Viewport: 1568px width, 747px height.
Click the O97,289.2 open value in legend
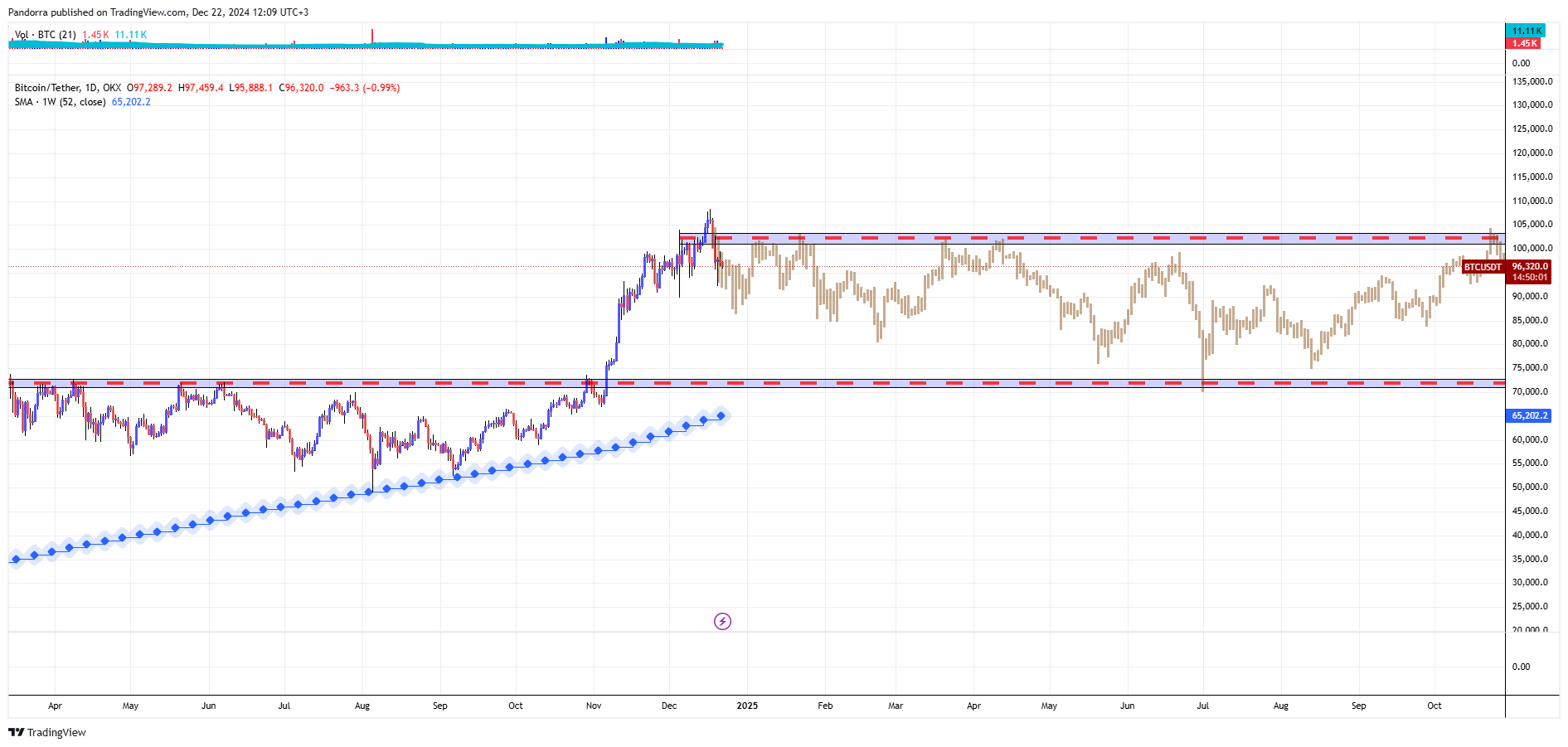[x=149, y=88]
